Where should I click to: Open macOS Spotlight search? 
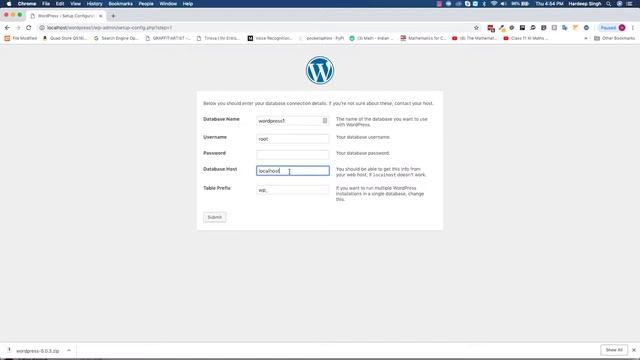[609, 4]
